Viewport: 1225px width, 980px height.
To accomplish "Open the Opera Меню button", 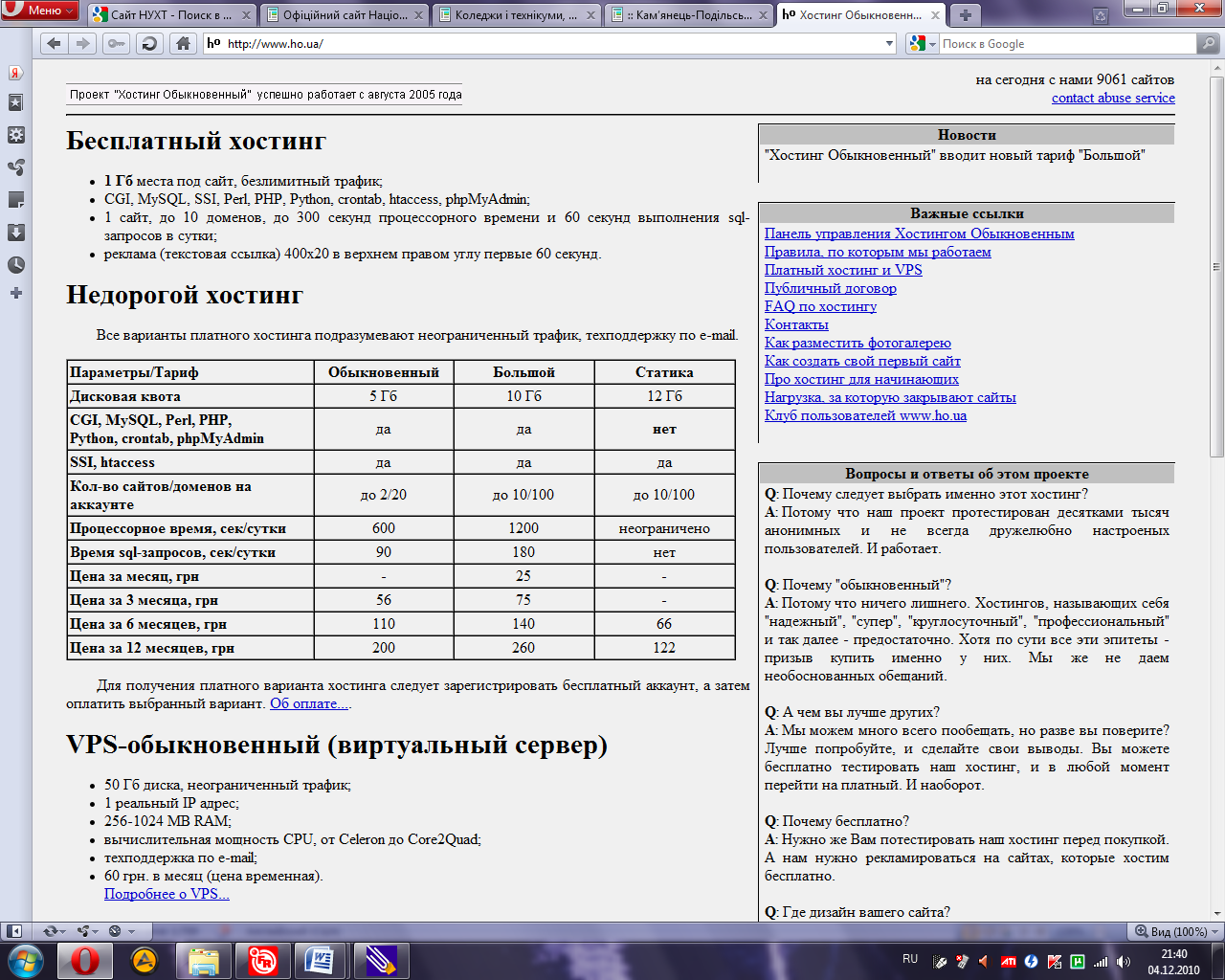I will 40,11.
